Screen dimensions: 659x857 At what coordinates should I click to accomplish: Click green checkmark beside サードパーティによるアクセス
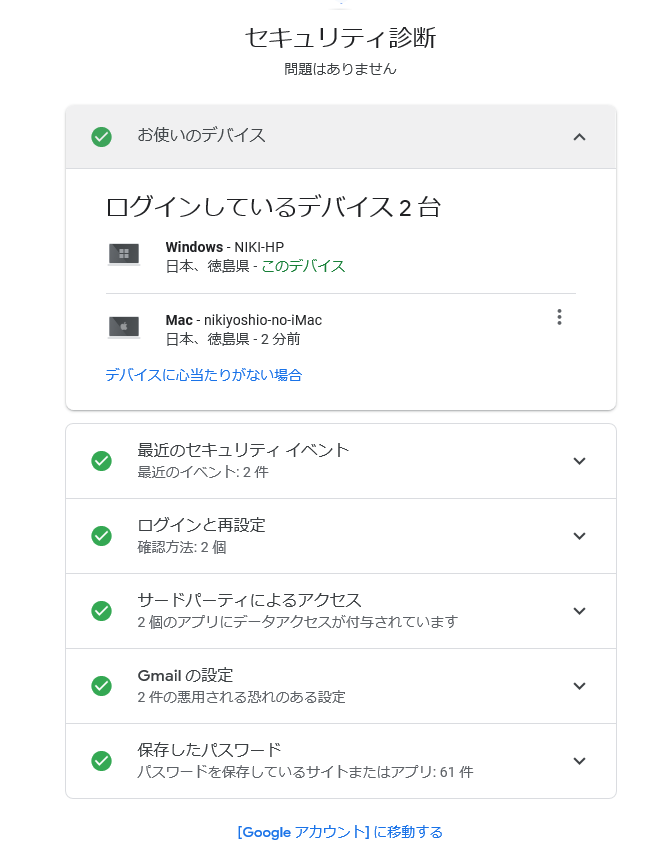click(x=102, y=611)
